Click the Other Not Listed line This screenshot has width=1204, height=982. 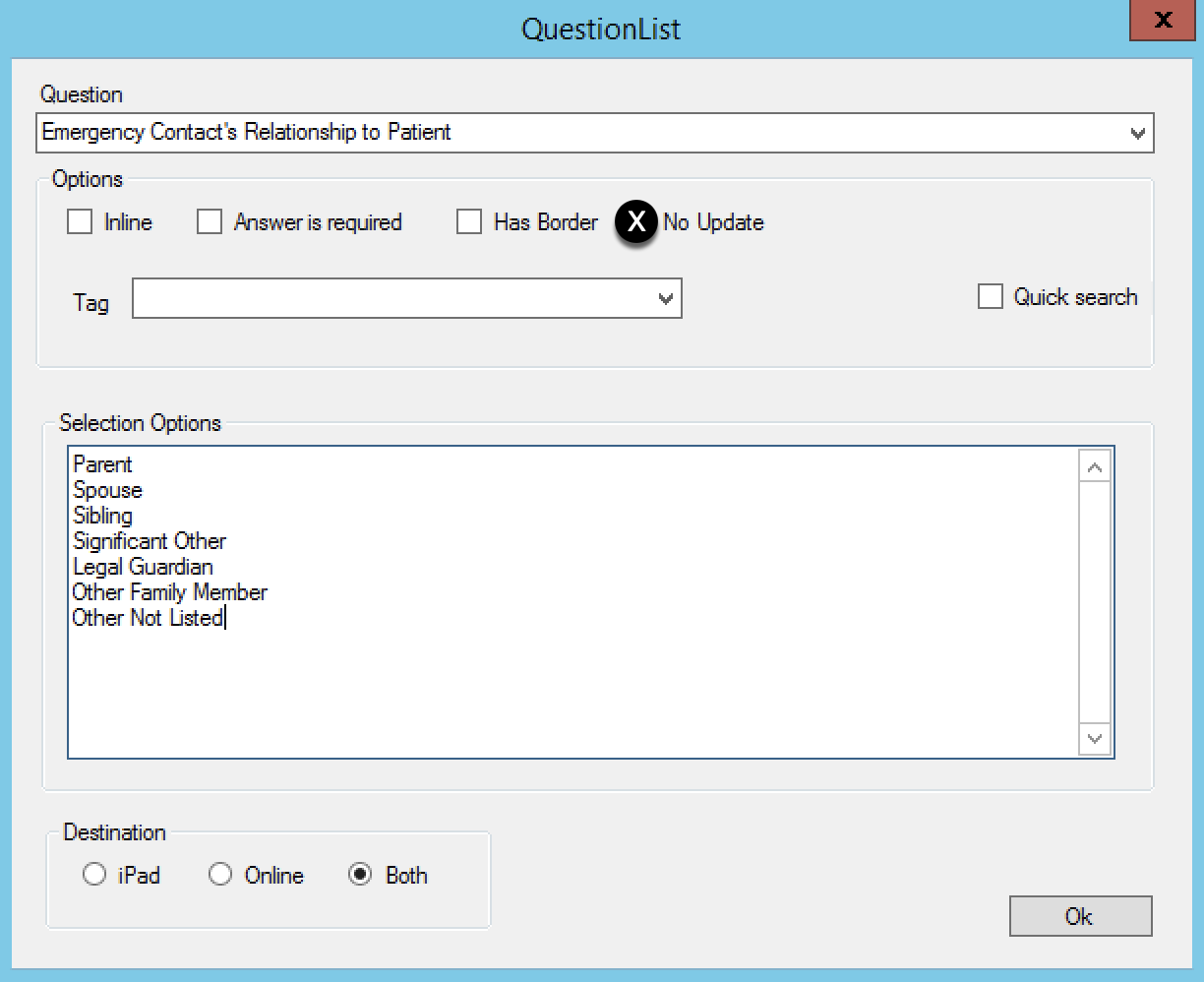(149, 618)
